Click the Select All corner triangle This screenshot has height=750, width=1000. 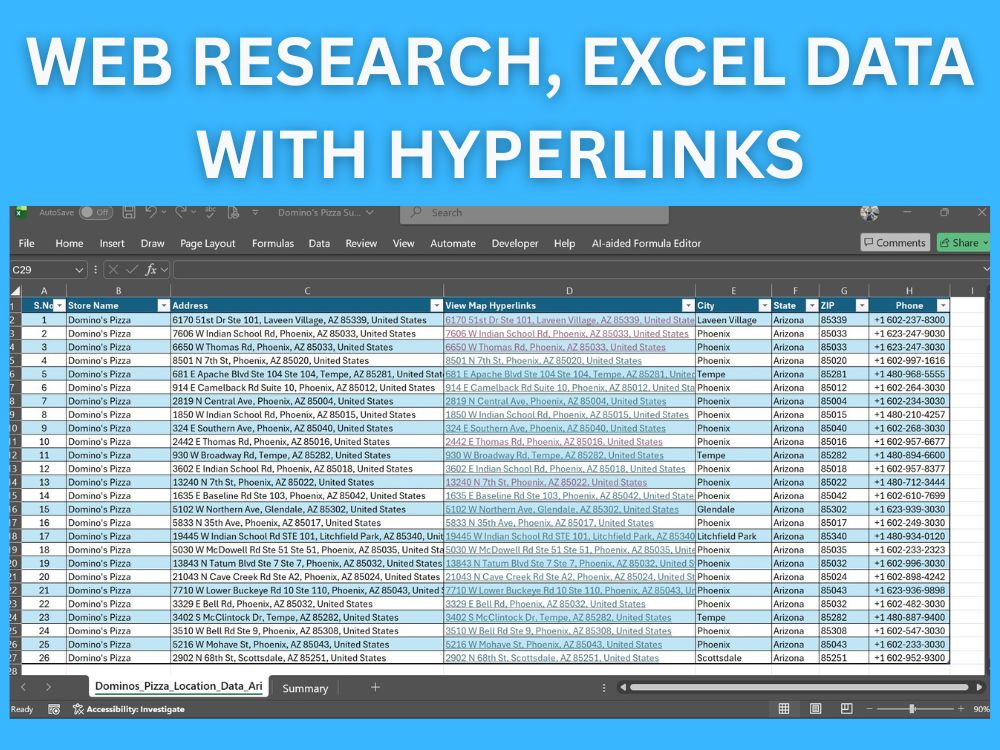pos(15,291)
